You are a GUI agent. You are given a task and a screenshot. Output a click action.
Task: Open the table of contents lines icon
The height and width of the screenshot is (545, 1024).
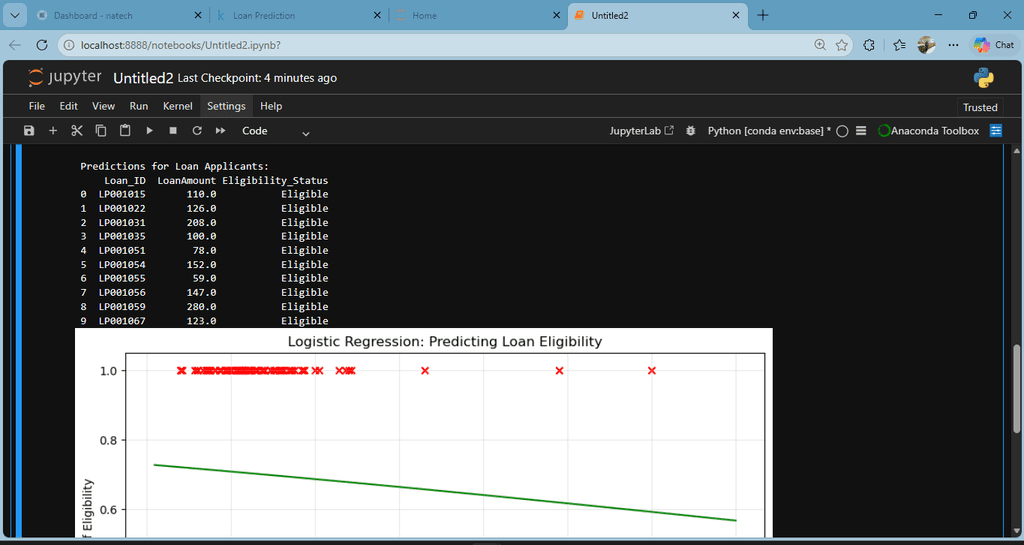coord(861,131)
